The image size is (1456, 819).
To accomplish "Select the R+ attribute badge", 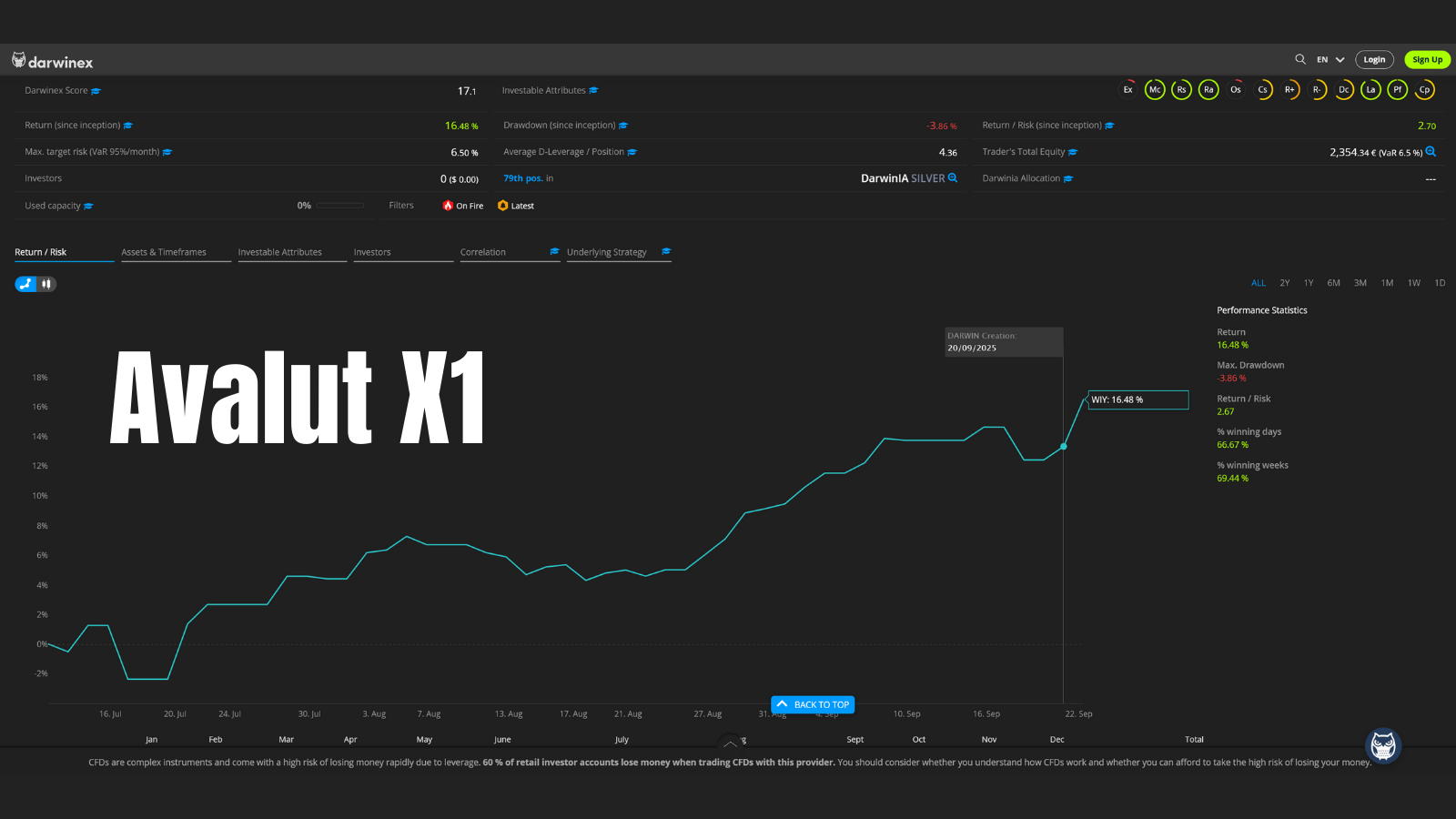I will coord(1289,89).
